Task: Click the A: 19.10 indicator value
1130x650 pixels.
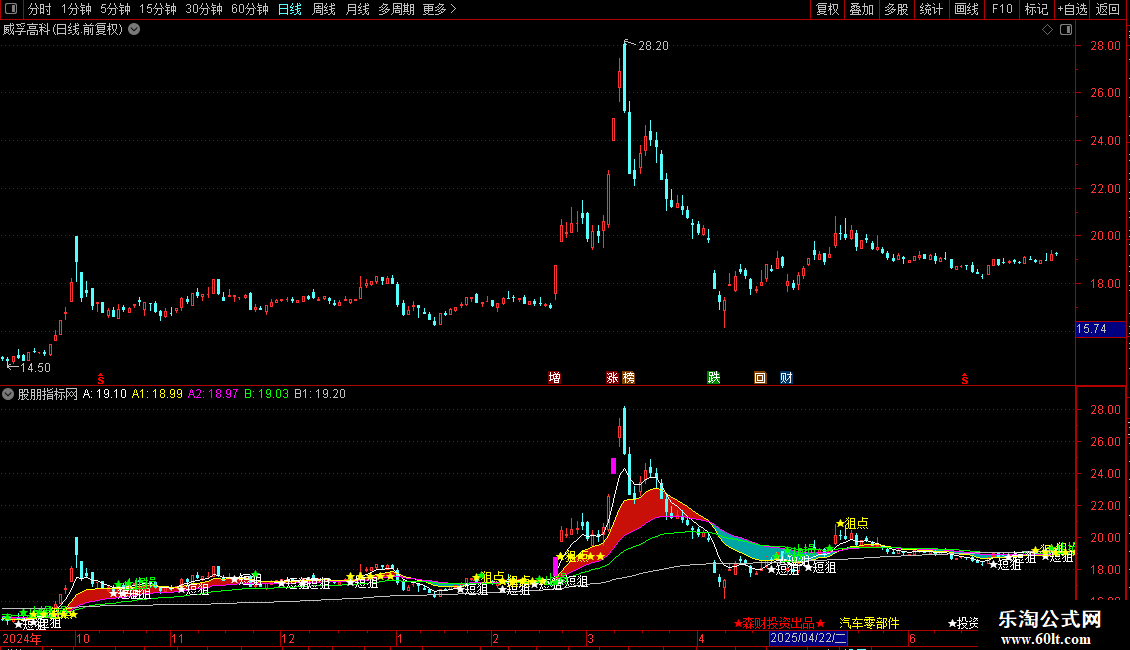Action: click(x=104, y=394)
